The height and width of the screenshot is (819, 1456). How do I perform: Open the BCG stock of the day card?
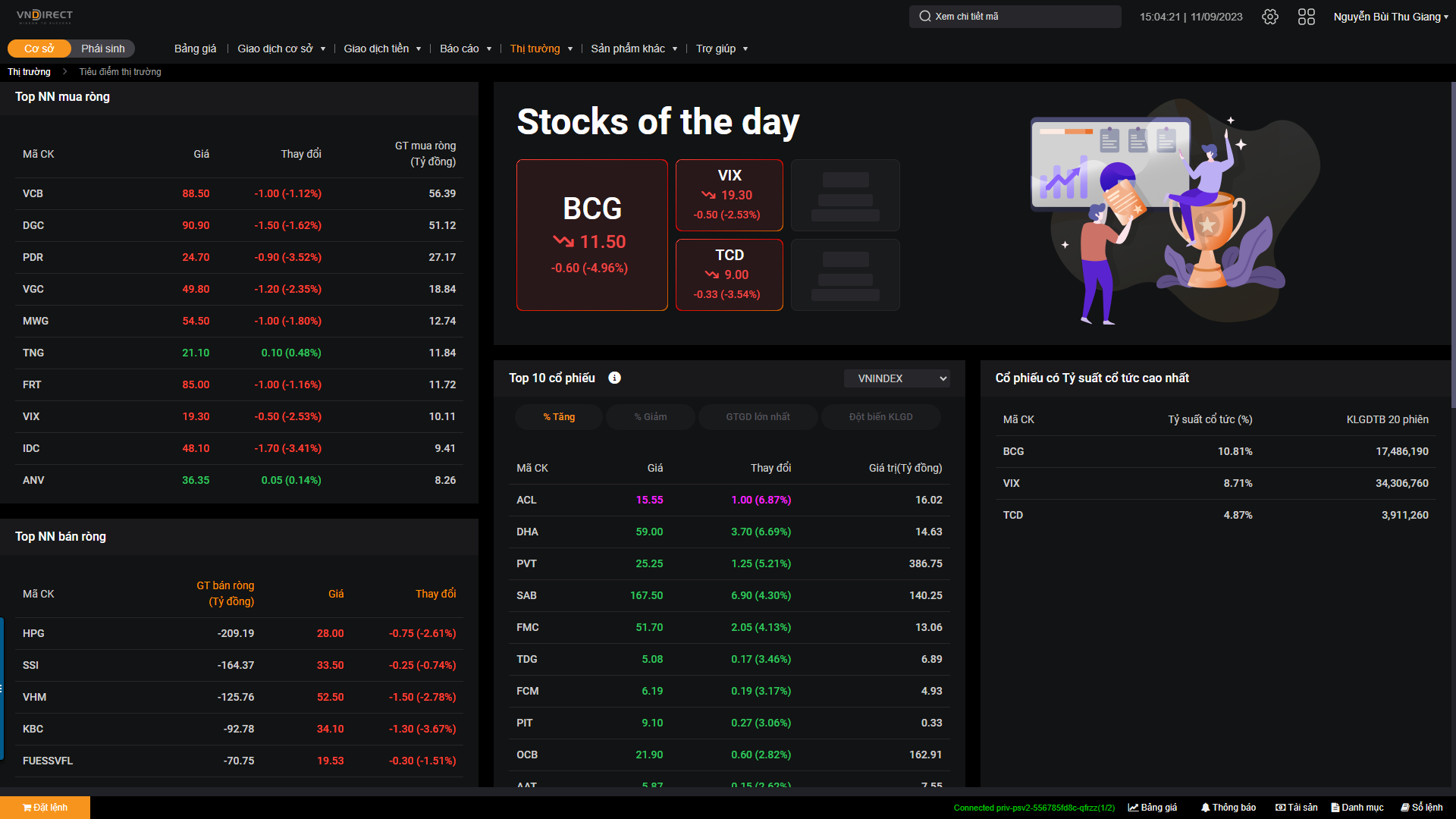point(592,235)
